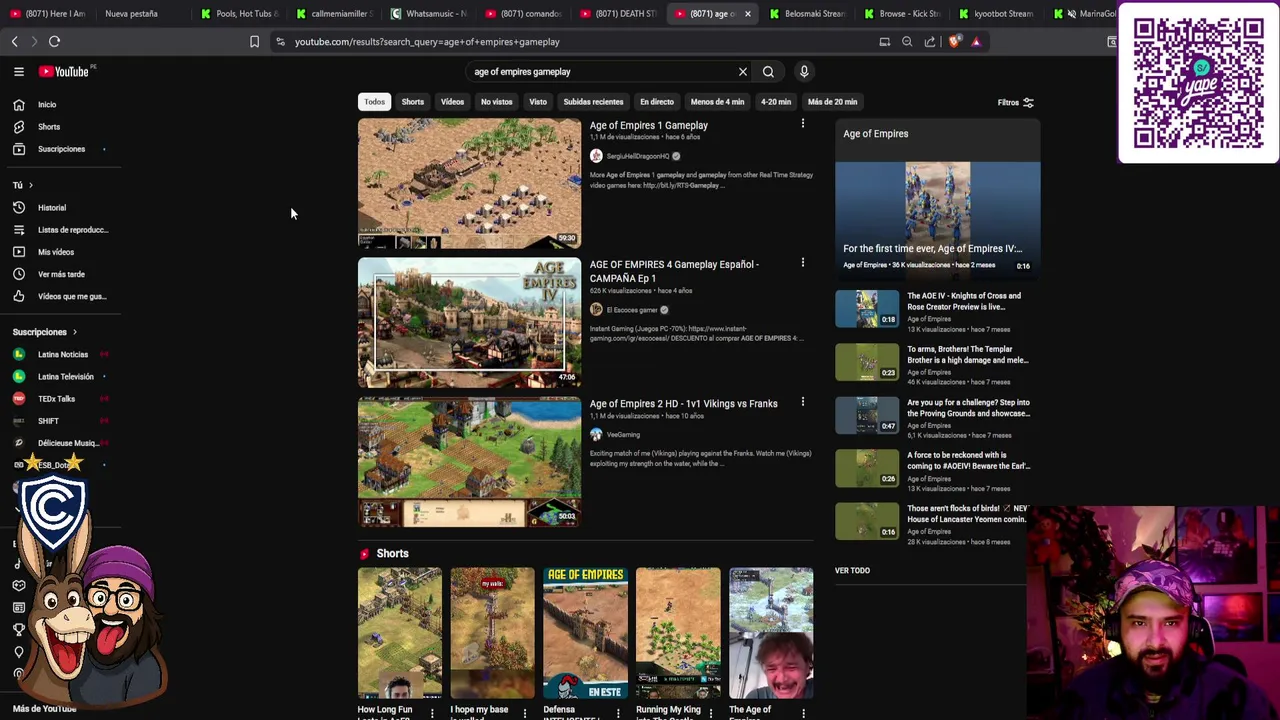The height and width of the screenshot is (720, 1280).
Task: Select the Todos filter chip
Action: click(374, 102)
